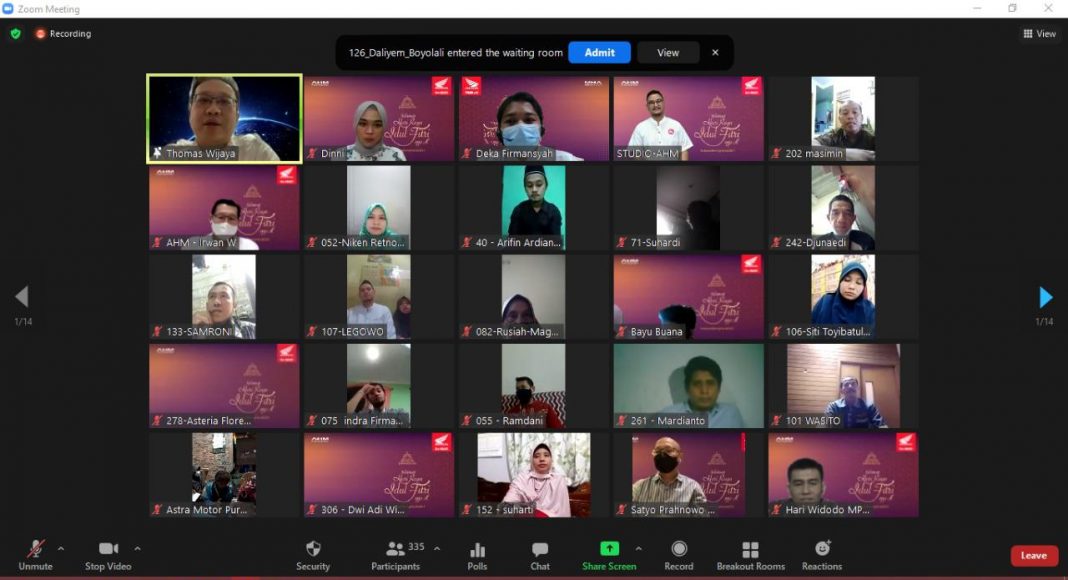This screenshot has width=1068, height=580.
Task: Open the Reactions smiley icon
Action: point(822,549)
